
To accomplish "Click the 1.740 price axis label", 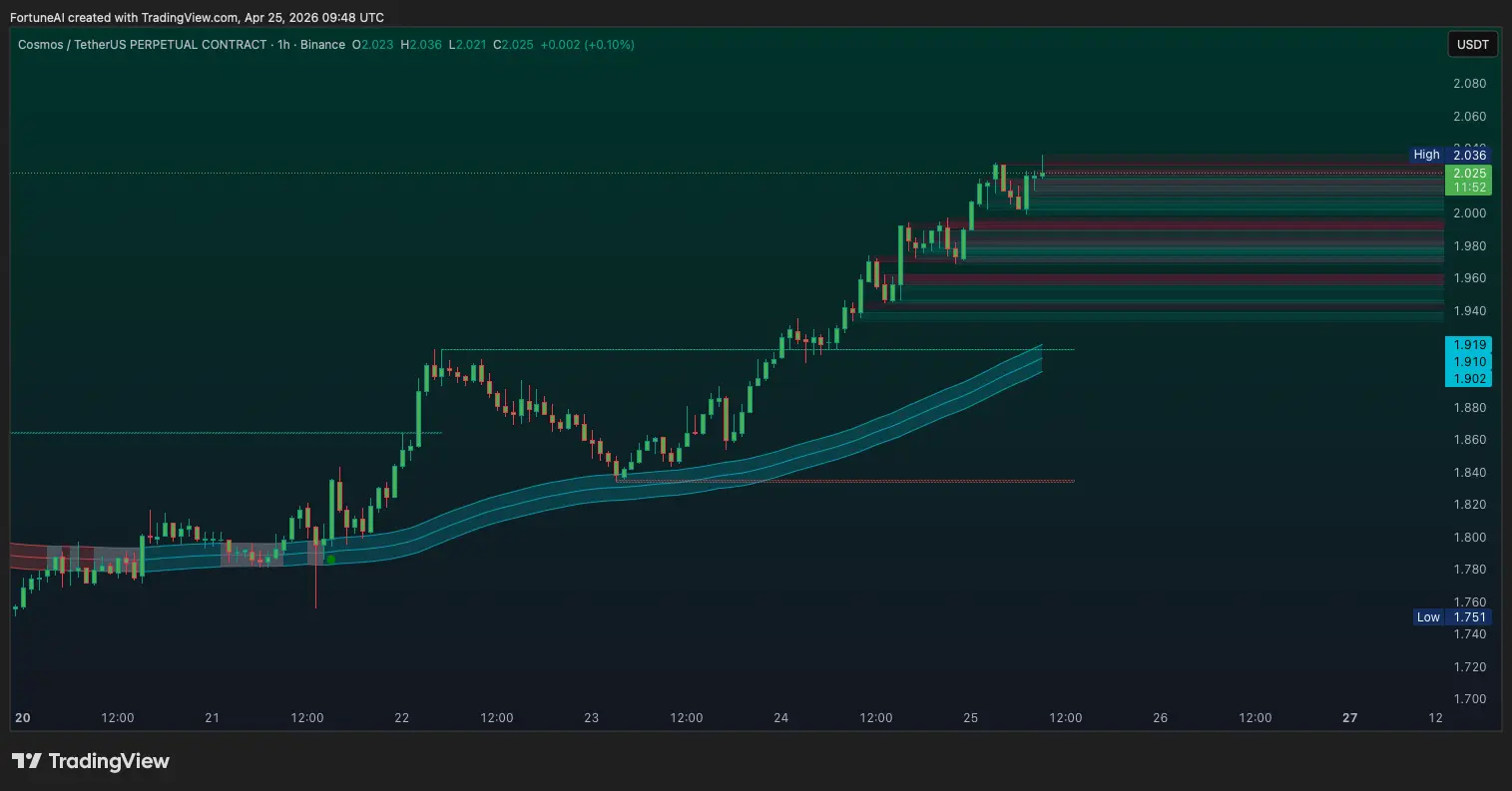I will [1470, 633].
